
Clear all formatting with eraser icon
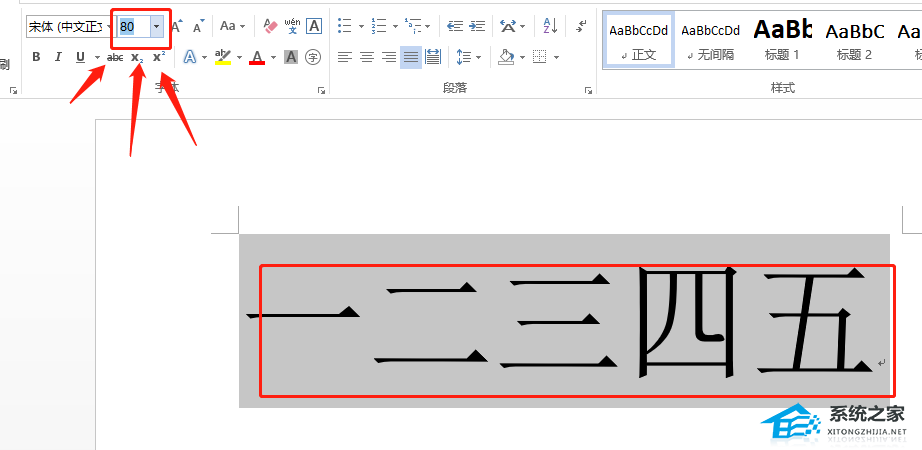click(x=270, y=26)
